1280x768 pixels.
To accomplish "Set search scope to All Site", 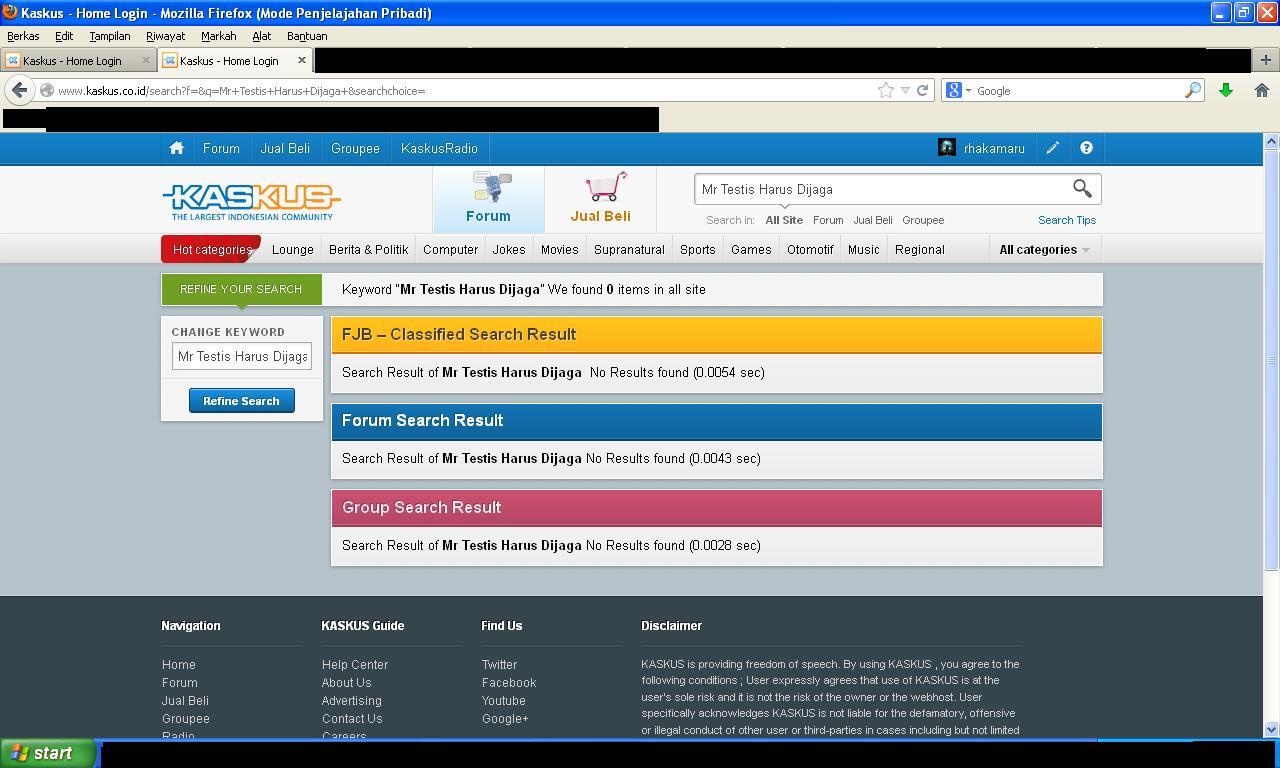I will point(784,220).
